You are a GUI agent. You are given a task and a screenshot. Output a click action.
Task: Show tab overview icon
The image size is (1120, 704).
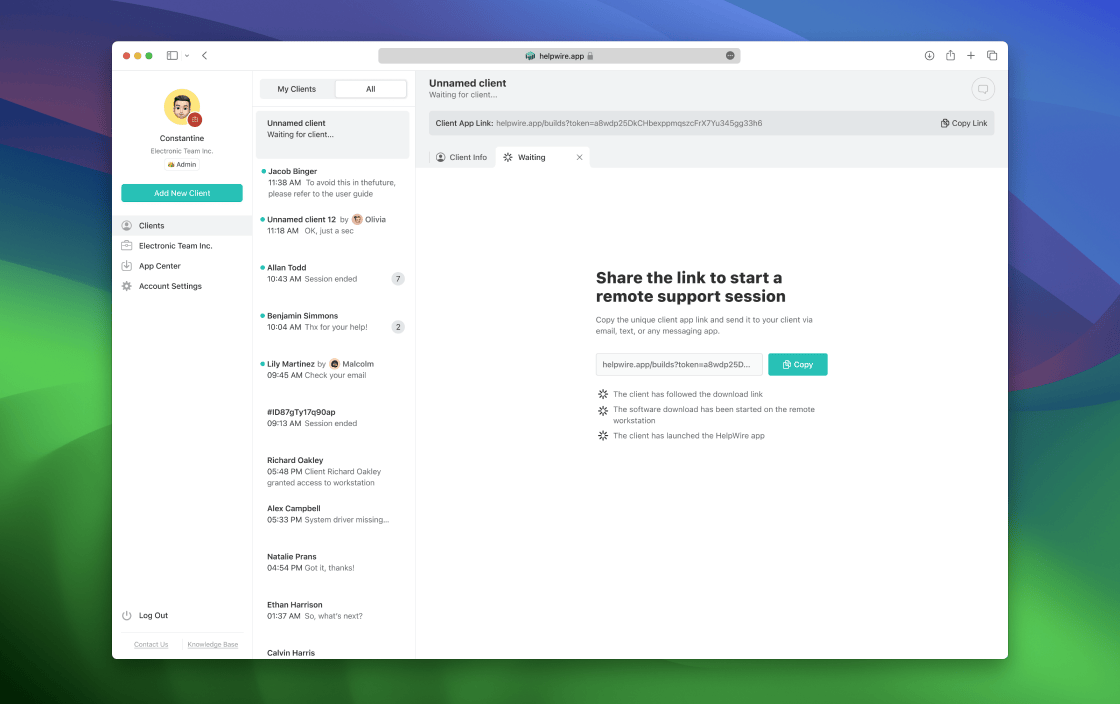(x=992, y=56)
